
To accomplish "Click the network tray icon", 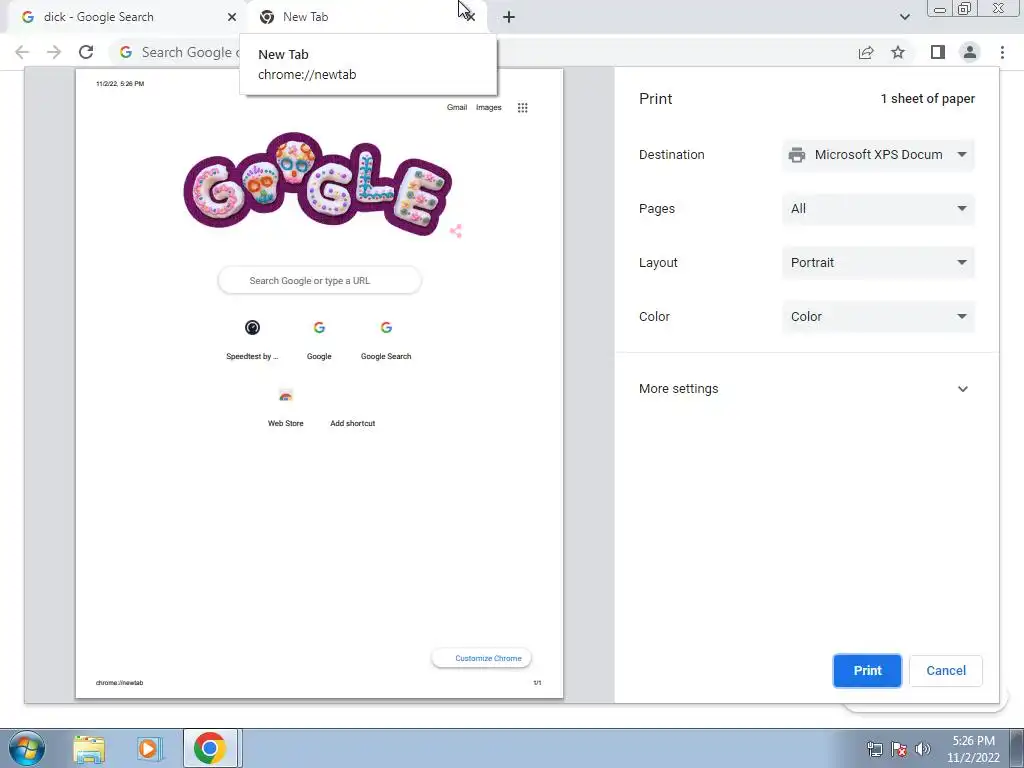I will pyautogui.click(x=874, y=749).
